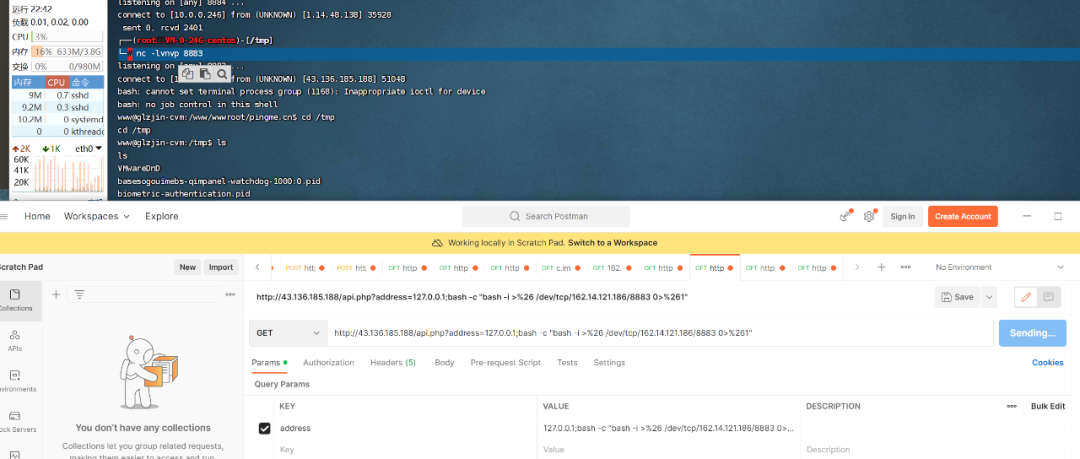Click the Create Account button
The height and width of the screenshot is (459, 1080).
[x=962, y=216]
